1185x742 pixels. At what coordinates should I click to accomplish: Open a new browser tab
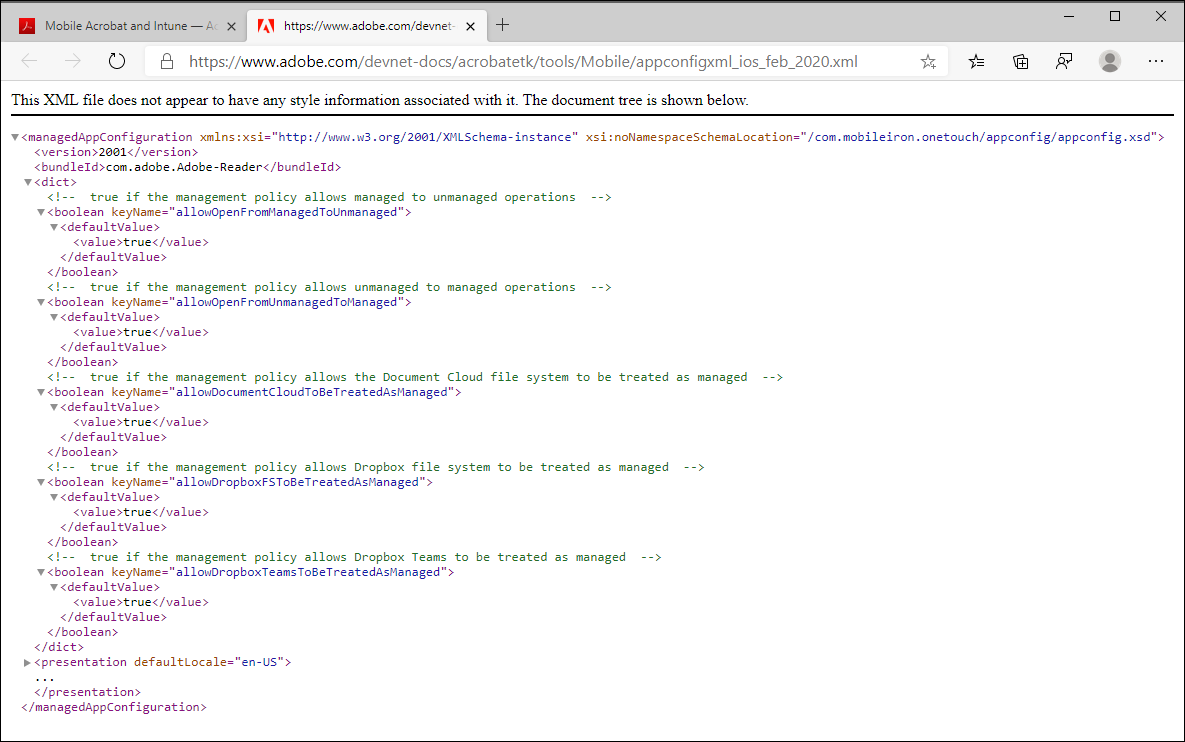[503, 25]
